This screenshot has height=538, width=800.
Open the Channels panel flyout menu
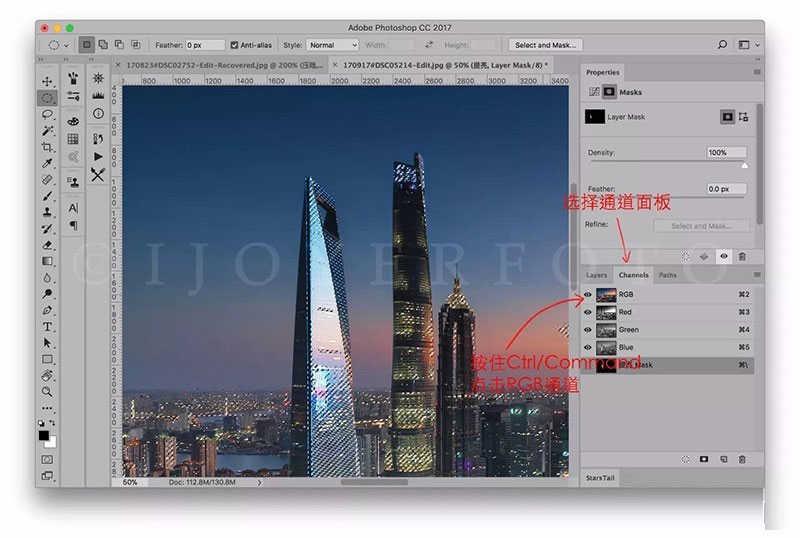[757, 275]
